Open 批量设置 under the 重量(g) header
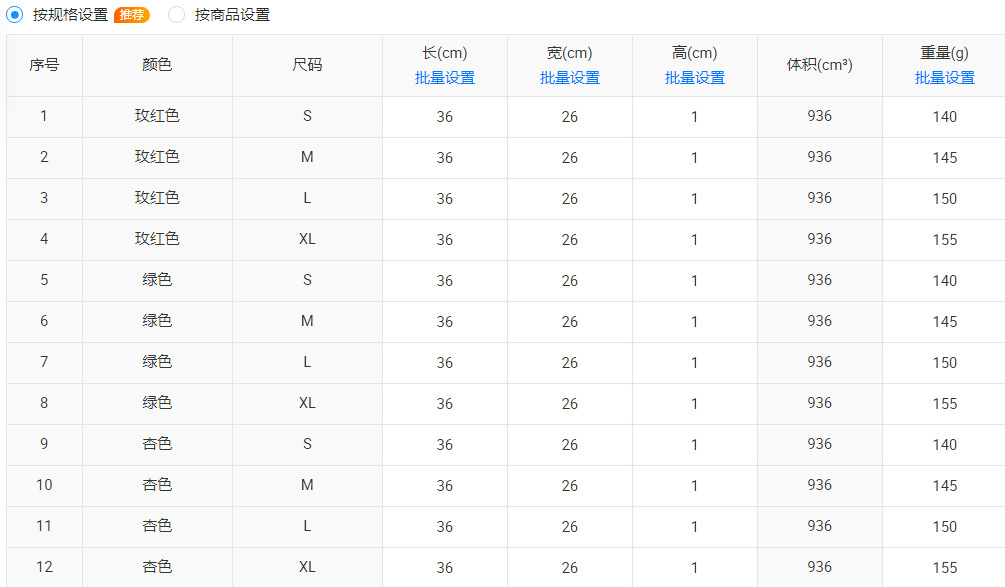1005x587 pixels. click(944, 78)
